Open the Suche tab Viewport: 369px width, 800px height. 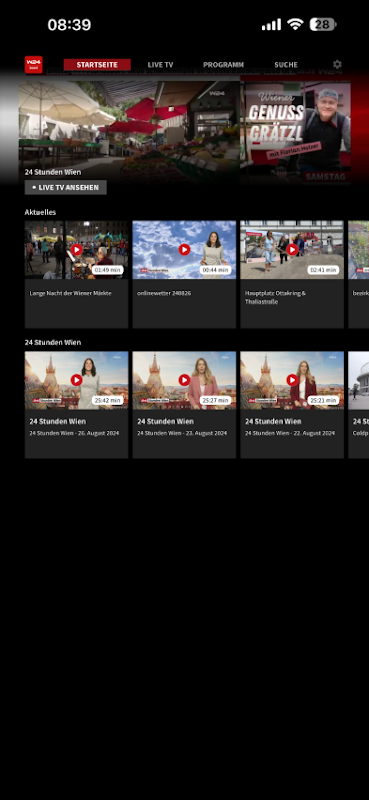point(286,65)
